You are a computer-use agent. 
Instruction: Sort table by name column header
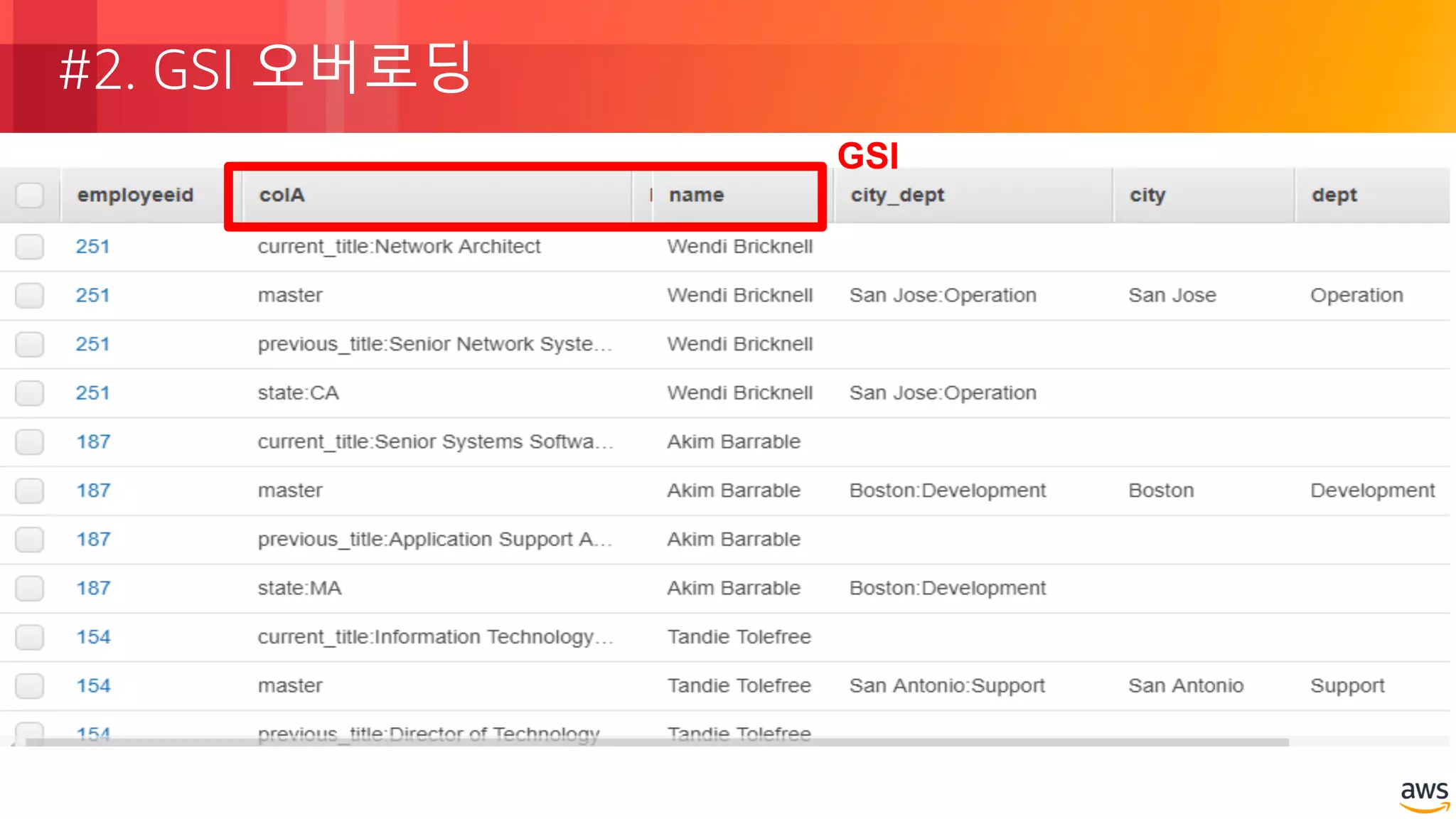tap(696, 195)
